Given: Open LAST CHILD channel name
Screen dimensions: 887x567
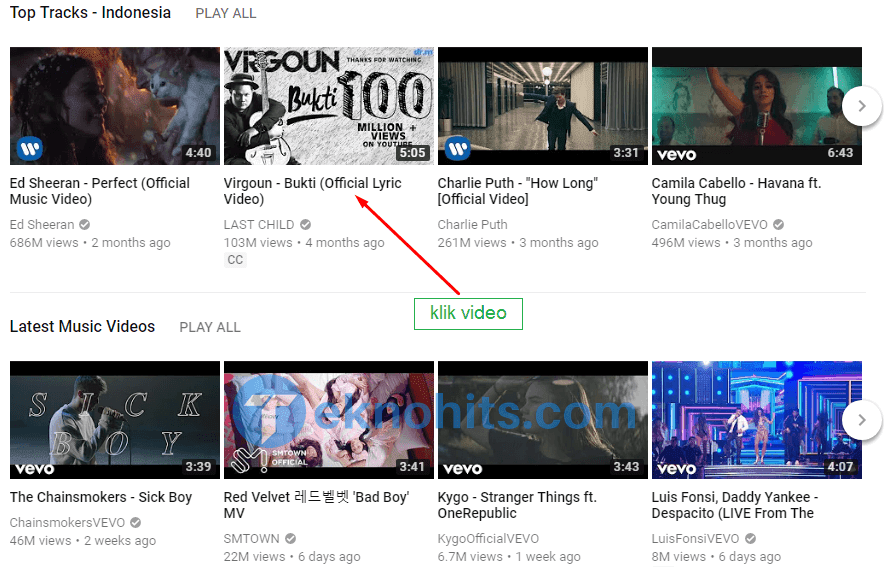Looking at the screenshot, I should (x=259, y=225).
